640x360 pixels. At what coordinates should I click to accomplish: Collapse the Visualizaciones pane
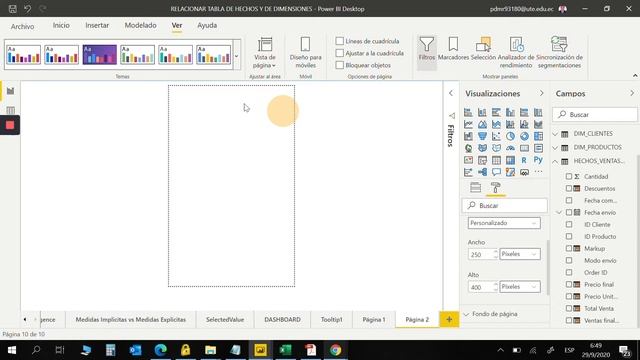coord(542,93)
